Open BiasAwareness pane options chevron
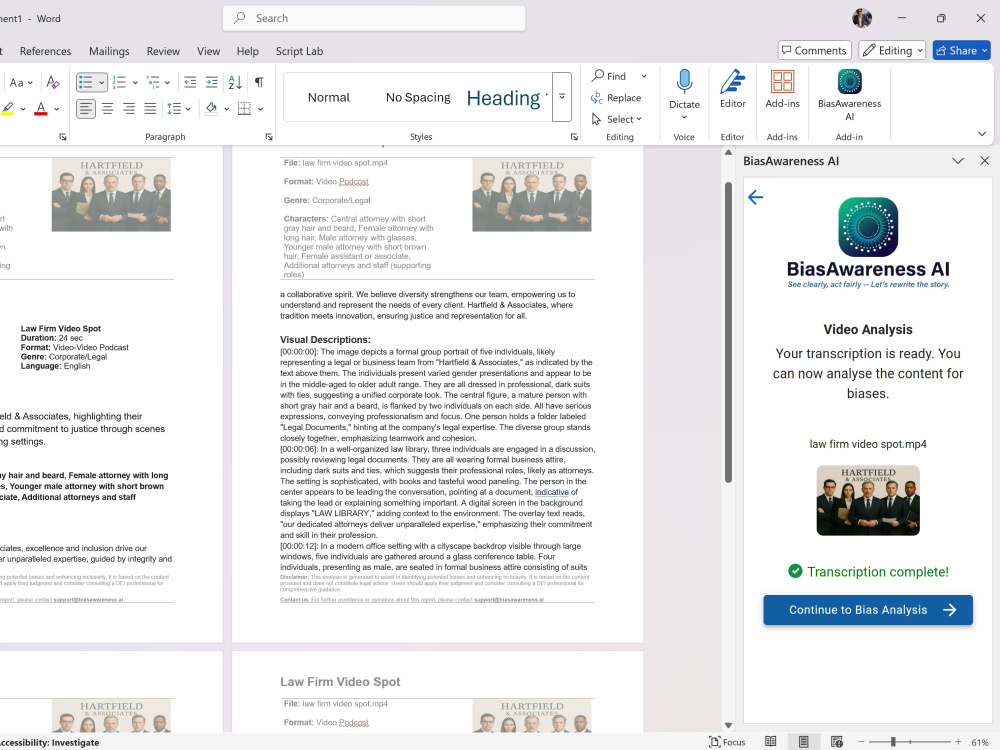 [x=958, y=161]
